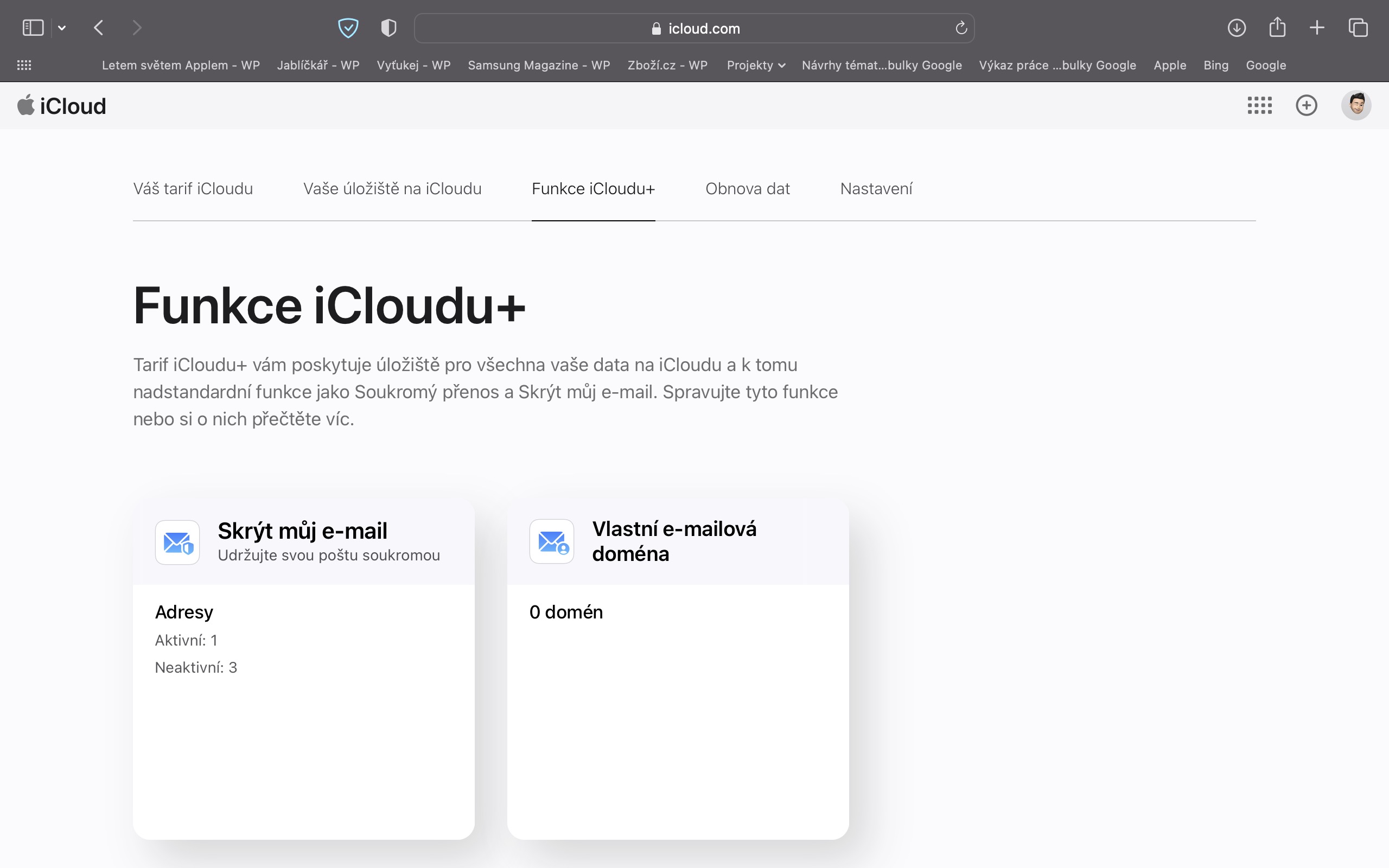Switch to the Obnova dat tab
Image resolution: width=1389 pixels, height=868 pixels.
tap(747, 189)
